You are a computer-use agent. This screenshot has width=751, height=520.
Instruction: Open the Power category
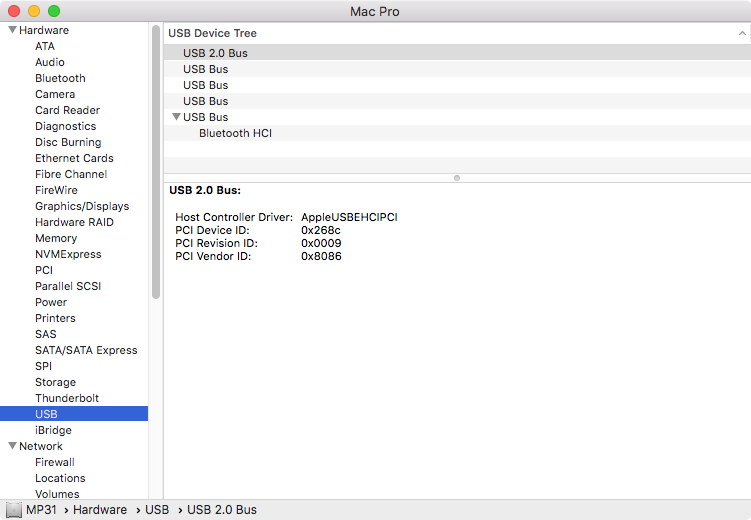[x=51, y=302]
